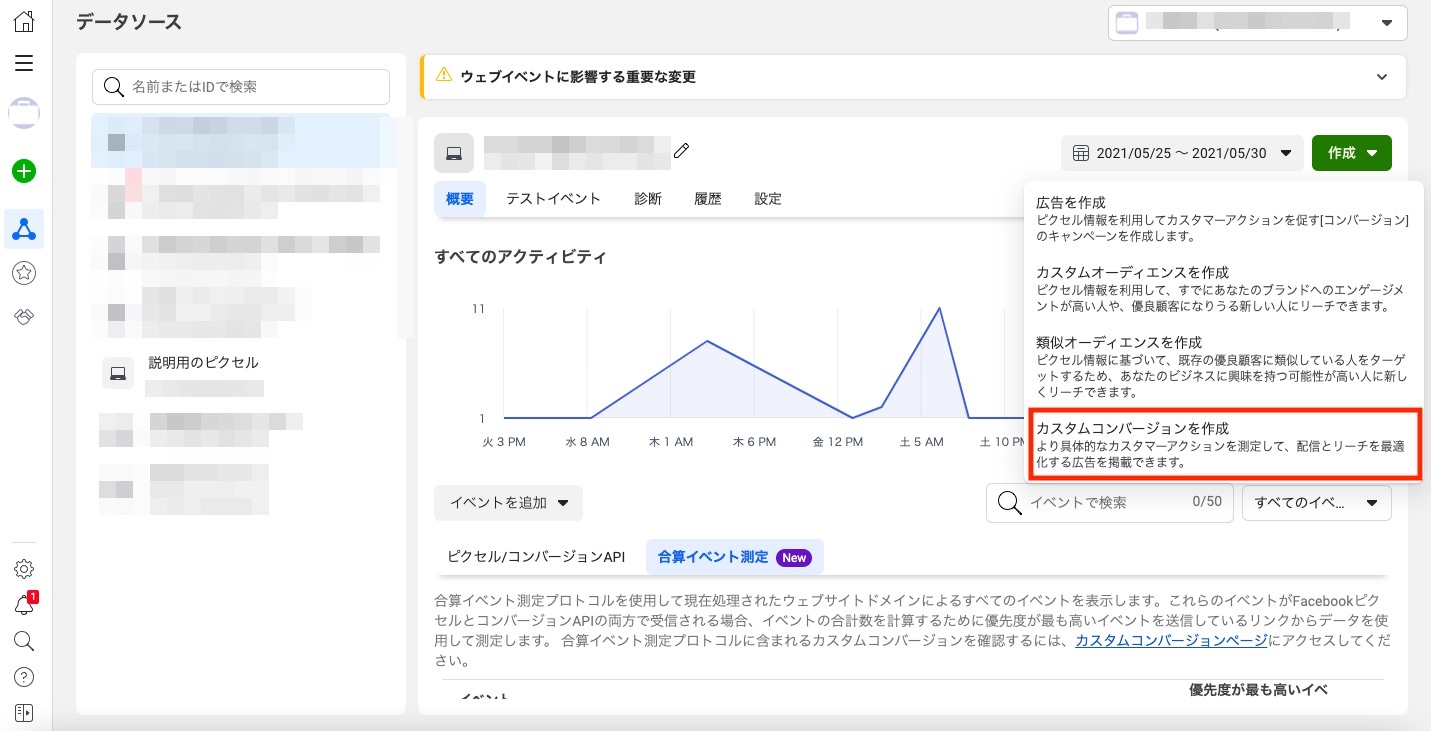Click the bottom panel icon in the sidebar
The height and width of the screenshot is (731, 1431).
click(24, 713)
